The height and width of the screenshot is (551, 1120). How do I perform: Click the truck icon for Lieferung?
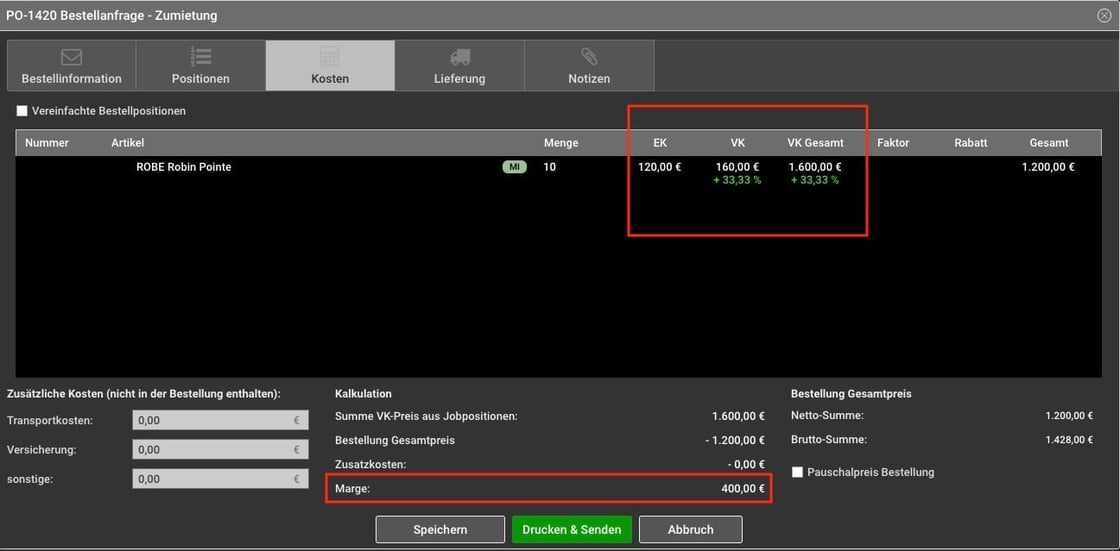459,57
